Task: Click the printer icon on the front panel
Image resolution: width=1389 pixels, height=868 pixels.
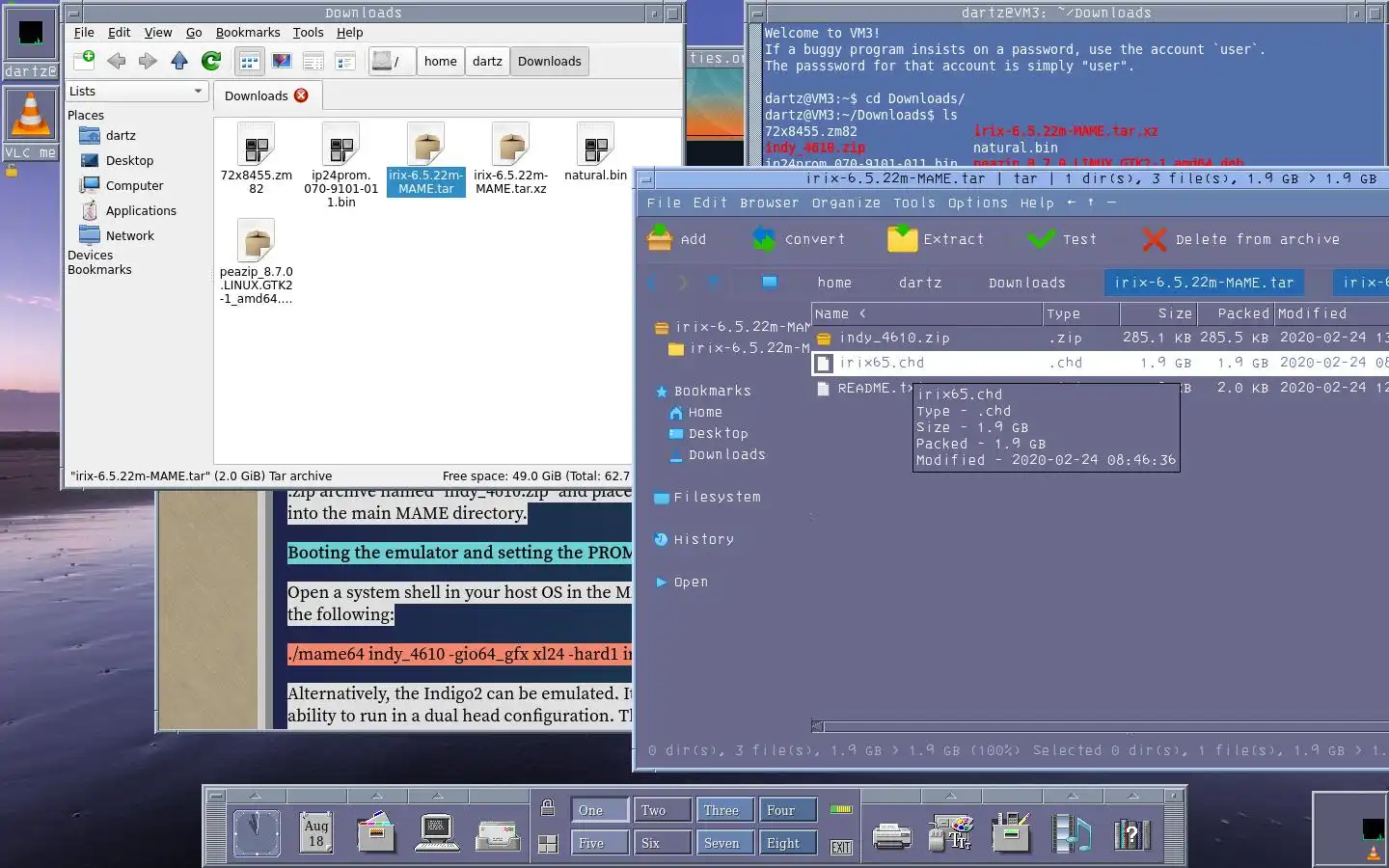Action: 891,835
